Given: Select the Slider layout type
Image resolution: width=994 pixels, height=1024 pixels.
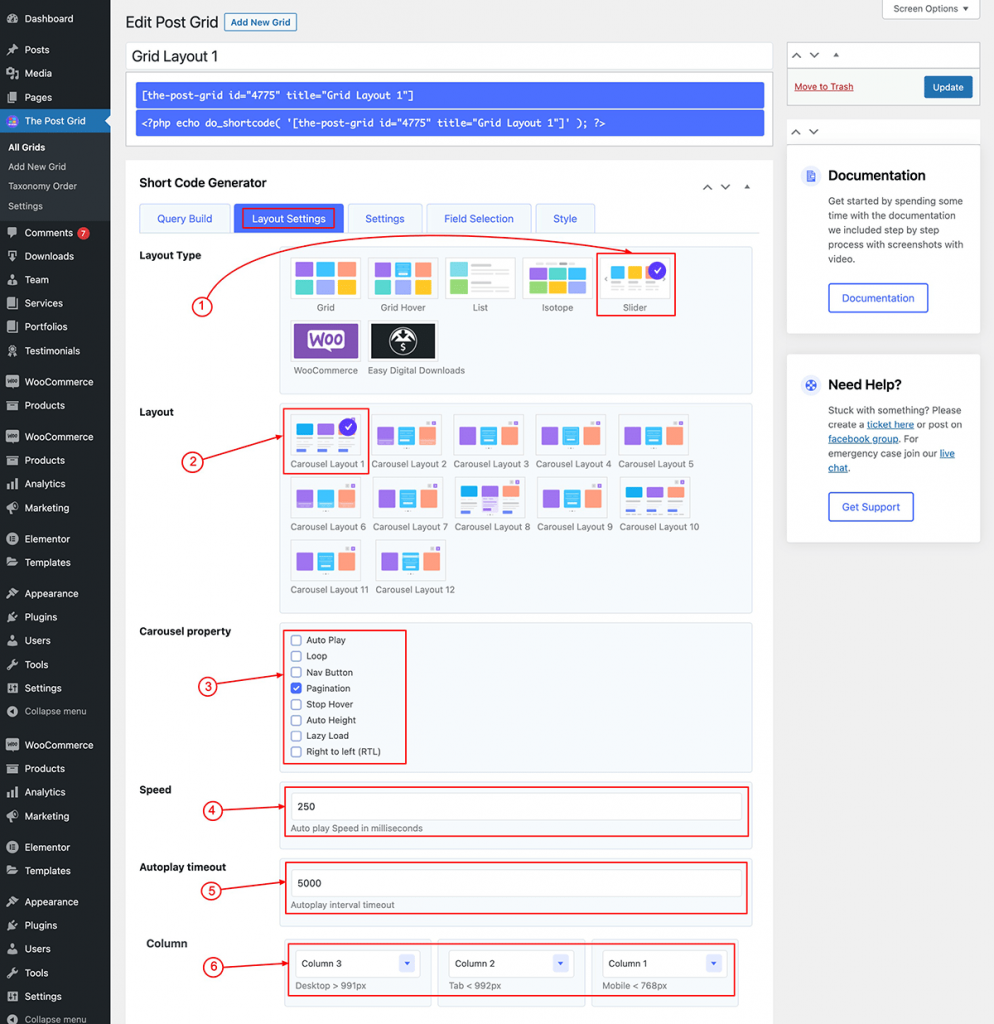Looking at the screenshot, I should pyautogui.click(x=635, y=279).
